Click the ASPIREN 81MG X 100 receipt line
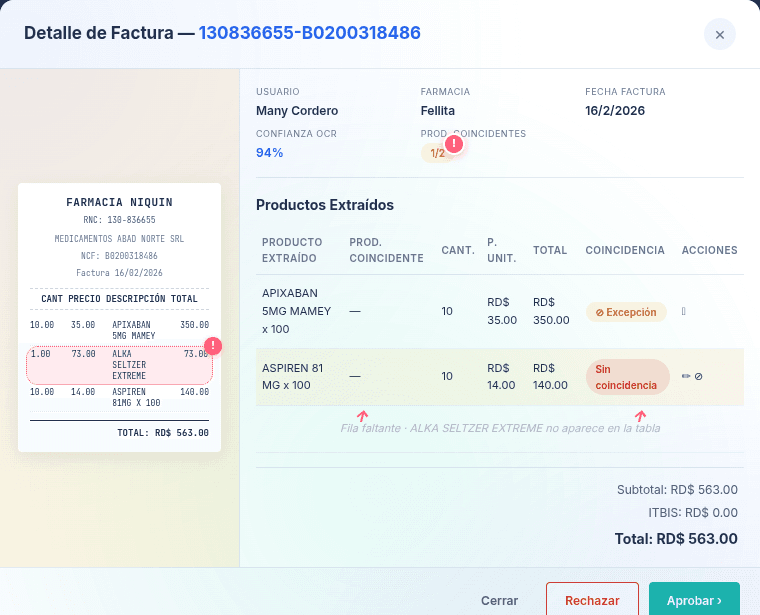 (119, 397)
